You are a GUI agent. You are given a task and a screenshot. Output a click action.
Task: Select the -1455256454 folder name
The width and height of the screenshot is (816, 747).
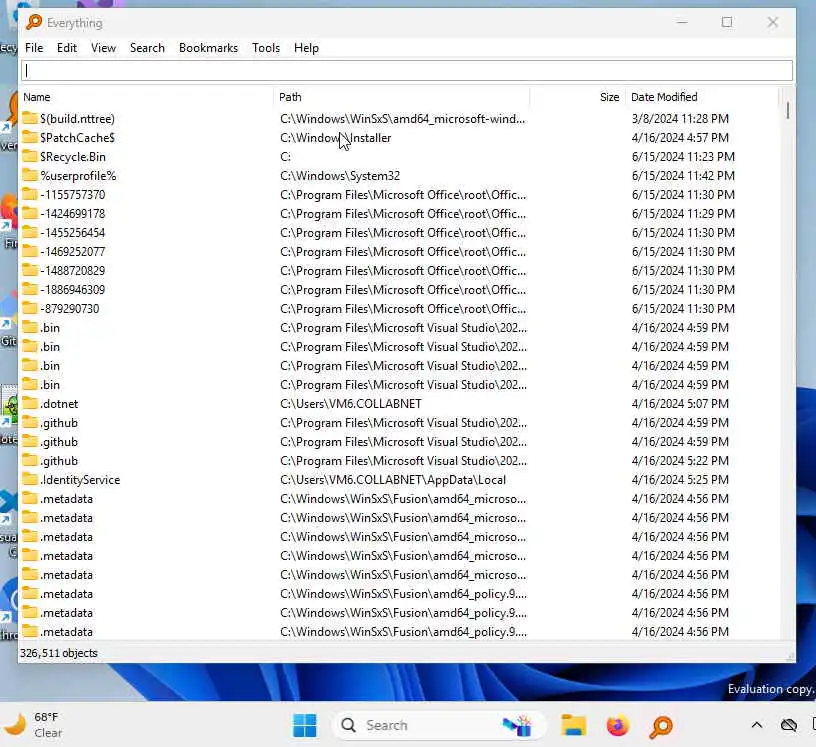(x=72, y=233)
